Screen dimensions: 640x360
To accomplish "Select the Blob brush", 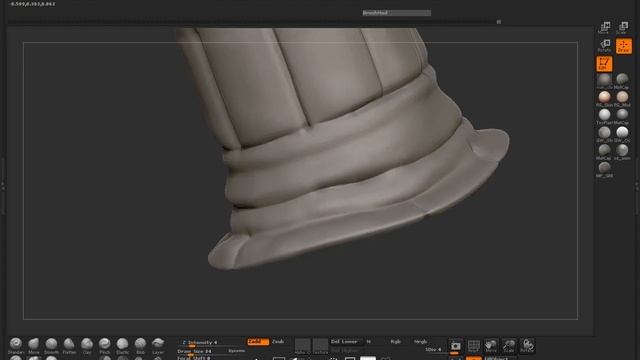I will point(140,346).
